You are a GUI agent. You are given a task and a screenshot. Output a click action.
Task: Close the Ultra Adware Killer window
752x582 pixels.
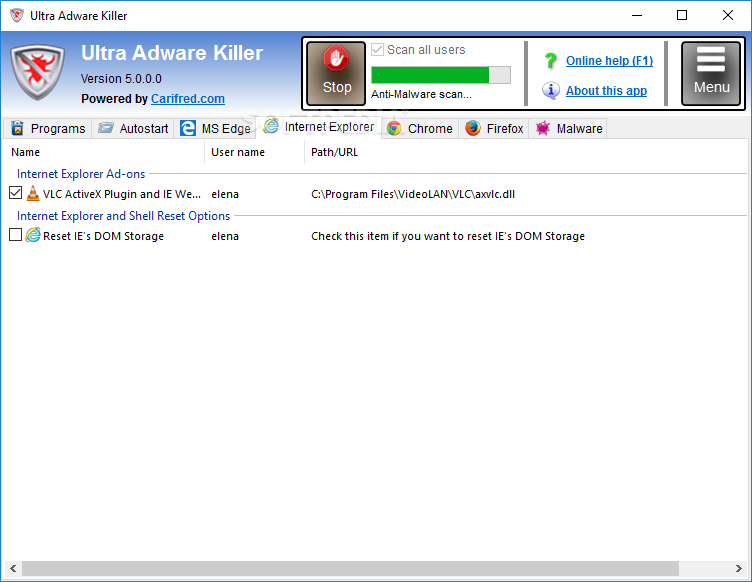click(x=728, y=15)
